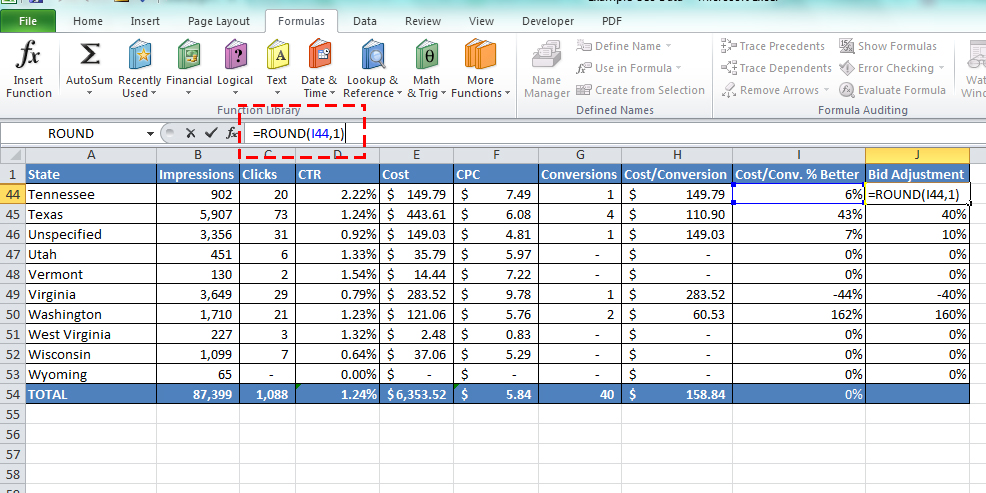
Task: Switch to the Page Layout tab
Action: point(219,21)
